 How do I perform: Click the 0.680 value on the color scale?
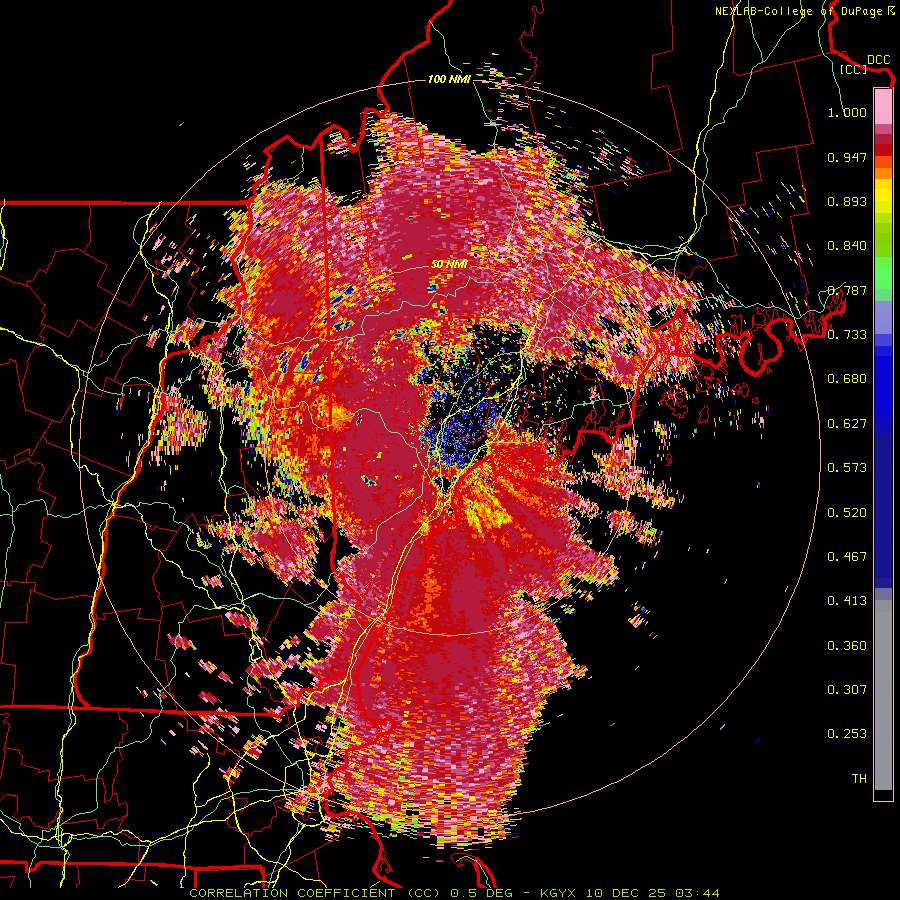coord(847,378)
